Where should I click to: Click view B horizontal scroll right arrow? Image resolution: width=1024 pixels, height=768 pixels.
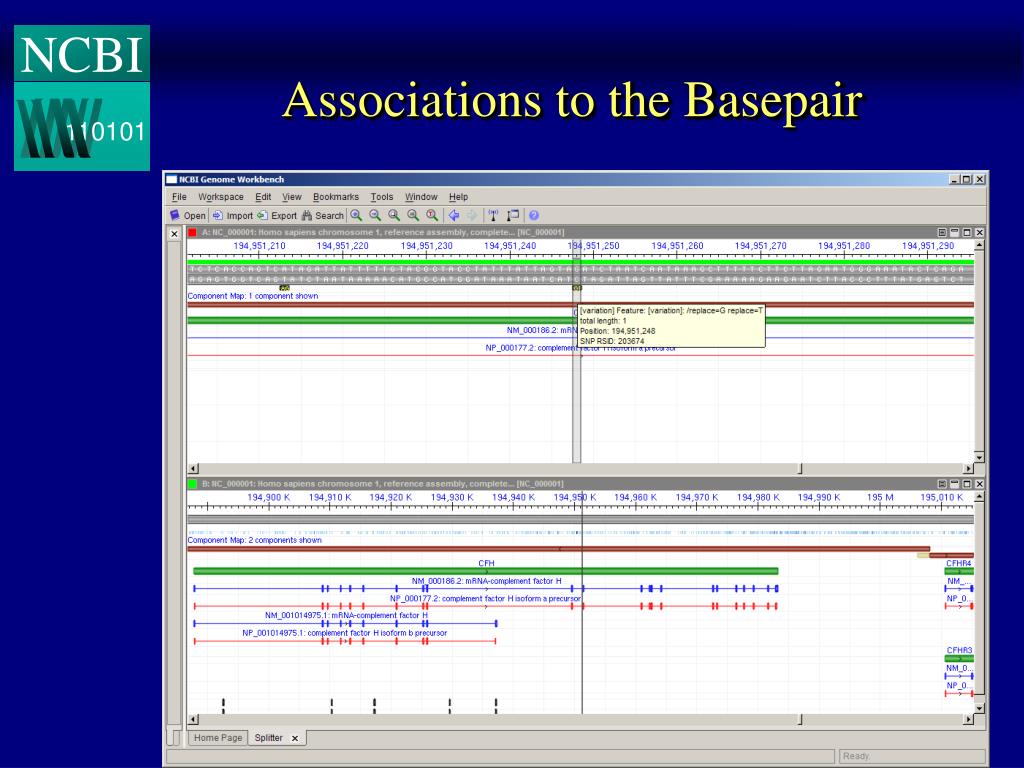pyautogui.click(x=968, y=720)
